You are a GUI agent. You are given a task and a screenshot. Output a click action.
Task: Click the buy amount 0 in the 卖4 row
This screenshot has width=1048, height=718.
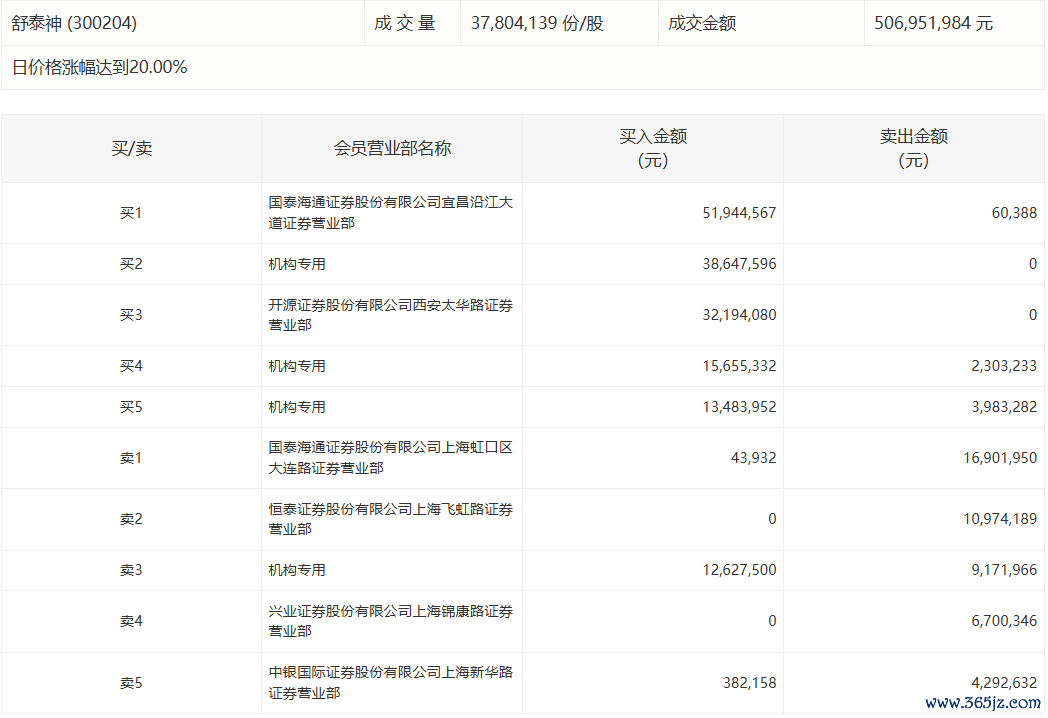(x=772, y=622)
